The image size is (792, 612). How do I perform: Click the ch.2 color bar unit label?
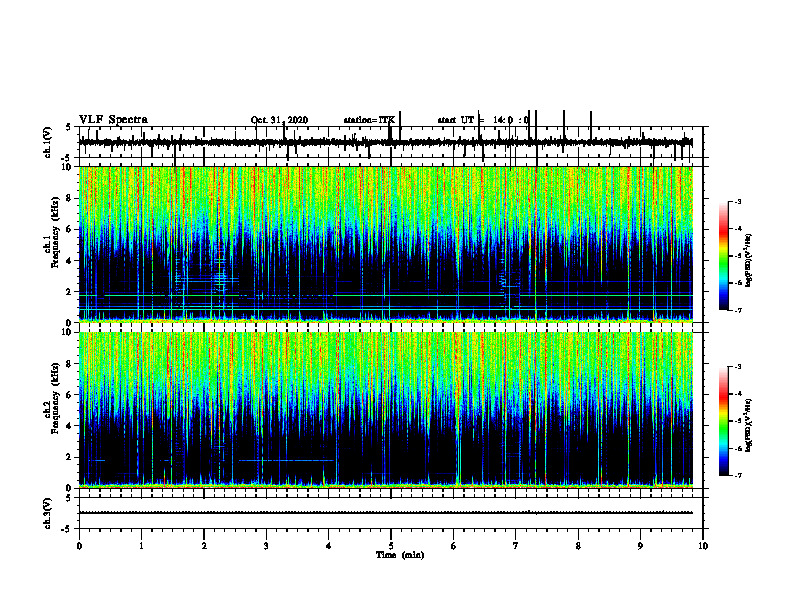(749, 425)
